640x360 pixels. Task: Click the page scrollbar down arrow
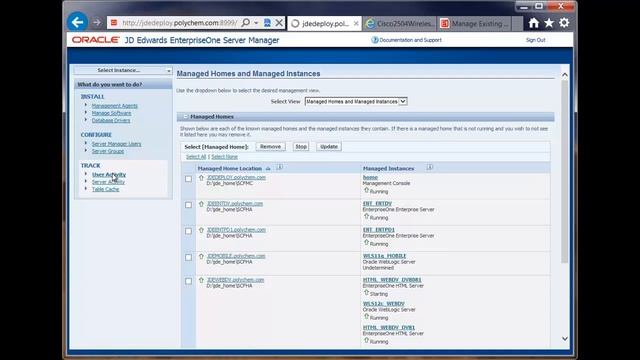coord(564,338)
